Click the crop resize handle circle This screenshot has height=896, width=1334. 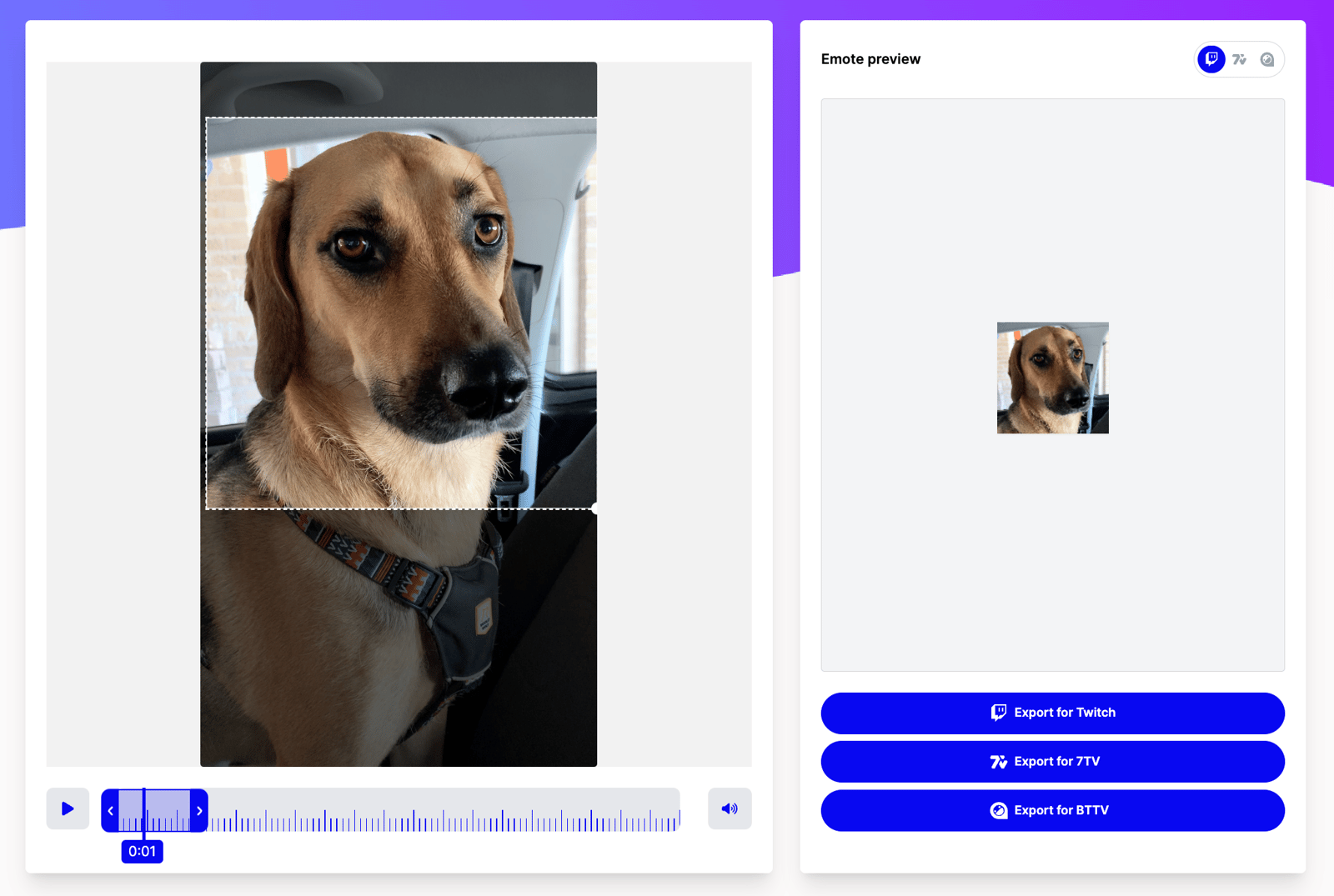[x=594, y=508]
